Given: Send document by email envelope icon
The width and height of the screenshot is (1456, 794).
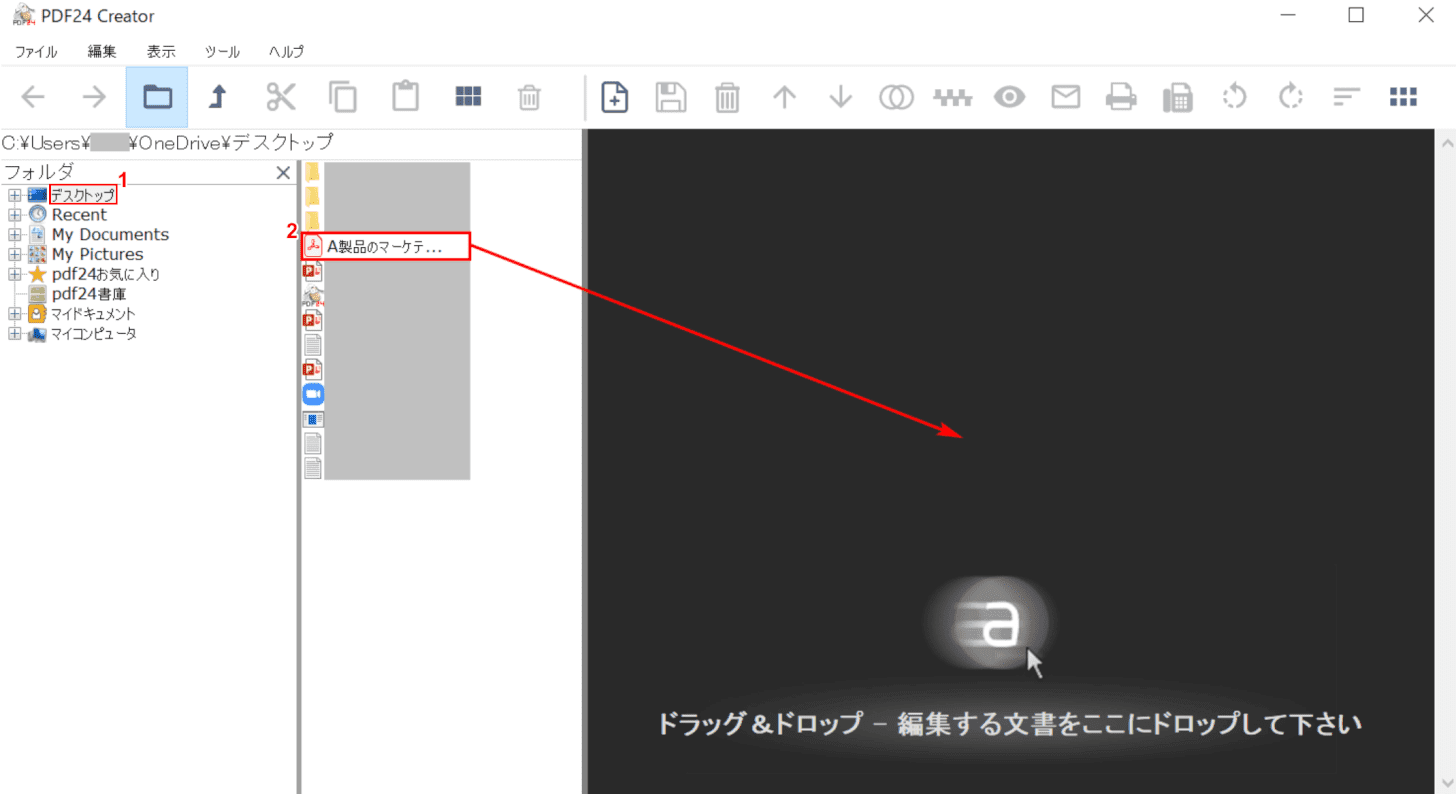Looking at the screenshot, I should (x=1066, y=97).
